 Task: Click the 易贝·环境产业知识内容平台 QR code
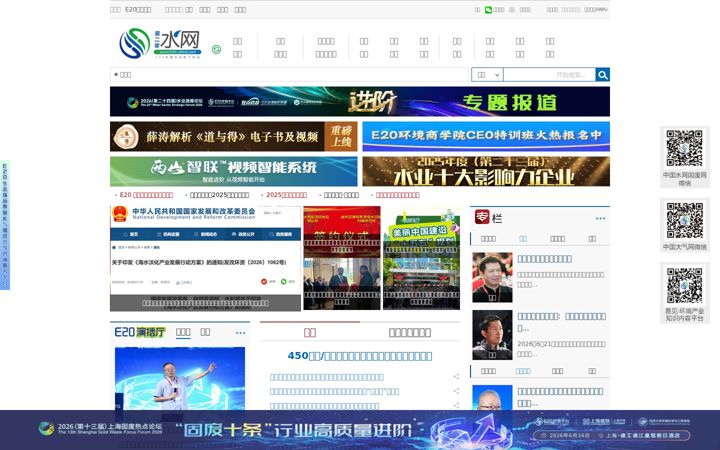click(685, 285)
